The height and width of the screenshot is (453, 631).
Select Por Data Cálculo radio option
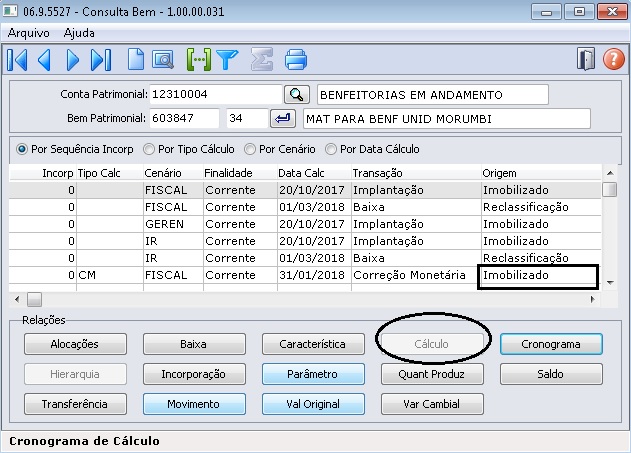(331, 149)
